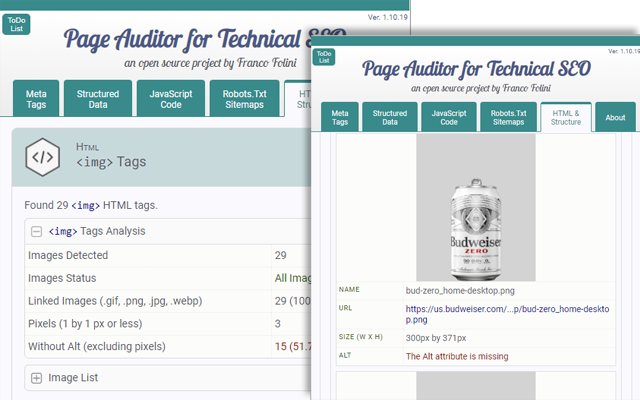This screenshot has width=640, height=400.
Task: Click the HTML code hexagon icon
Action: (42, 157)
